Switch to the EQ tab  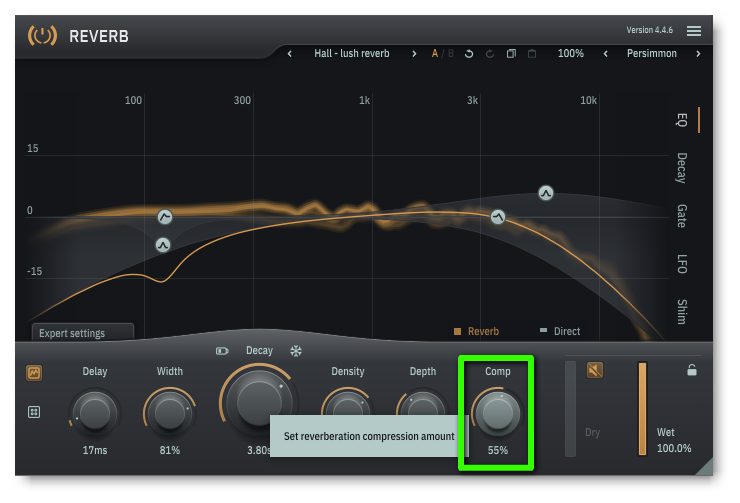(x=681, y=120)
